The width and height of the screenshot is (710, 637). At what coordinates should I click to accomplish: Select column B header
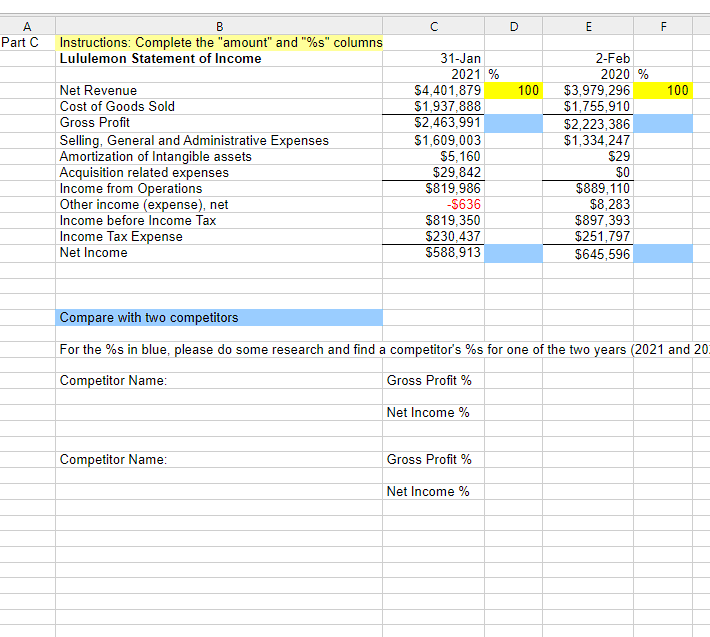pyautogui.click(x=219, y=26)
